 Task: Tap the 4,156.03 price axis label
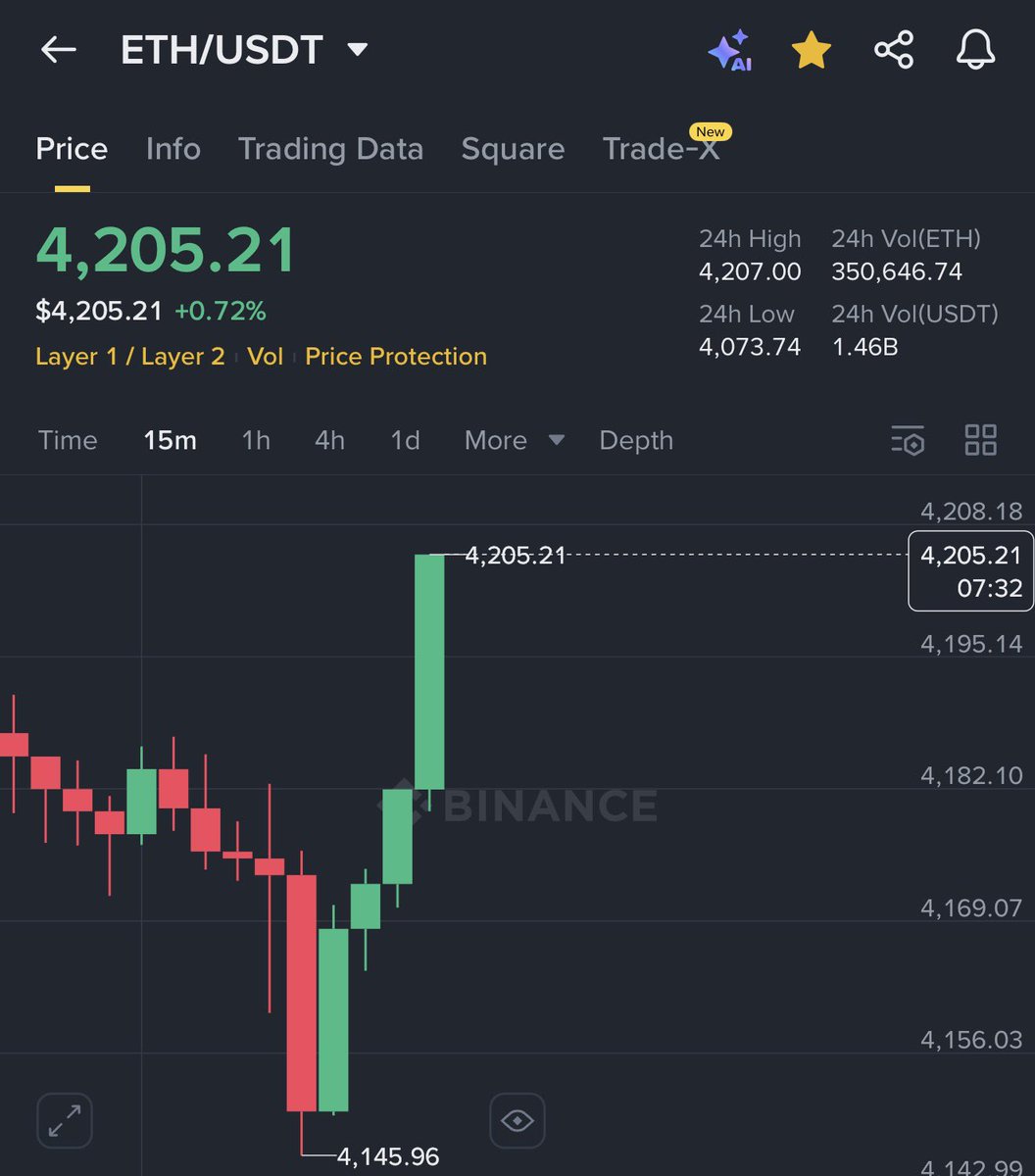pyautogui.click(x=971, y=1040)
